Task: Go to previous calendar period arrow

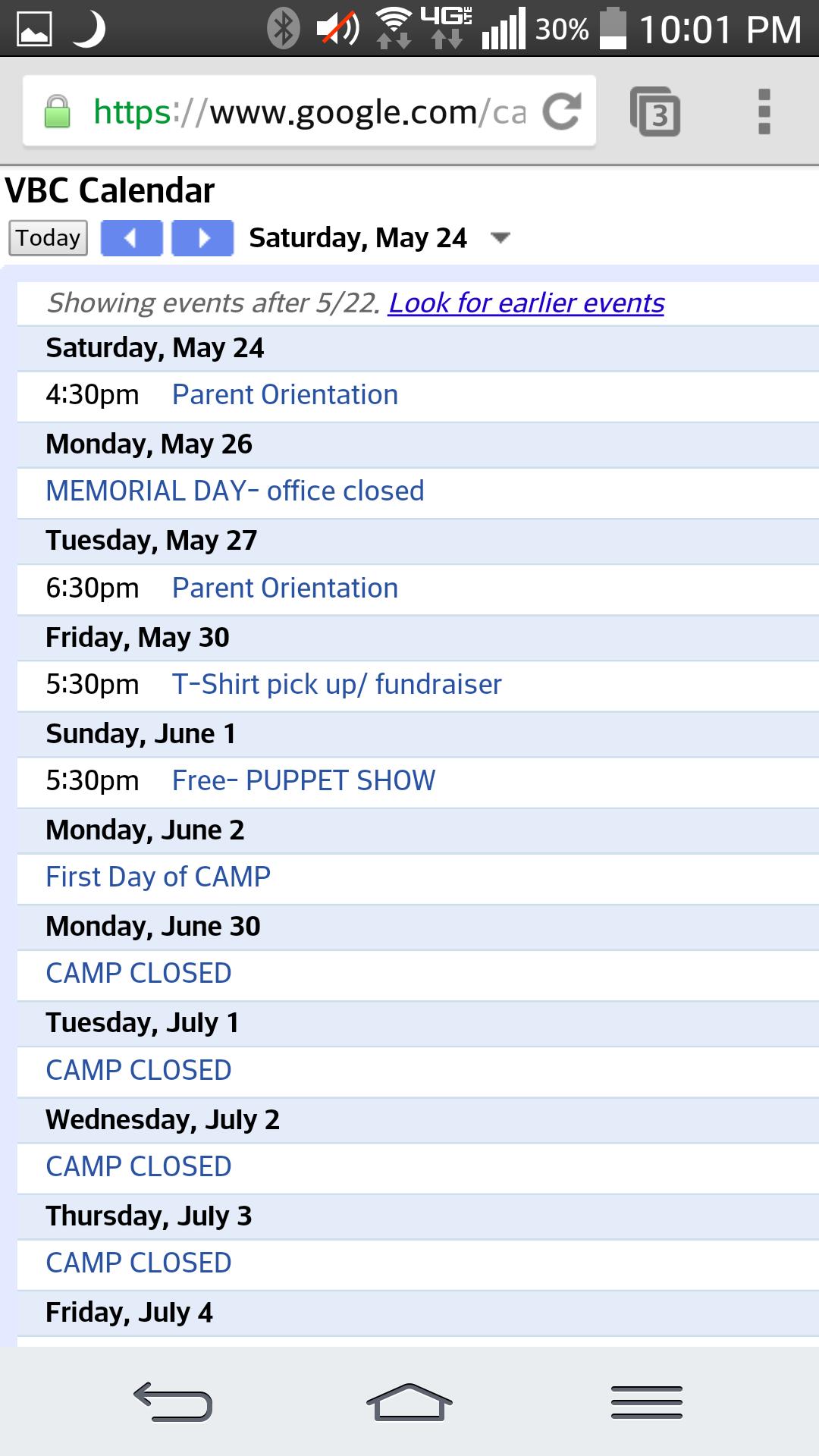Action: point(131,238)
